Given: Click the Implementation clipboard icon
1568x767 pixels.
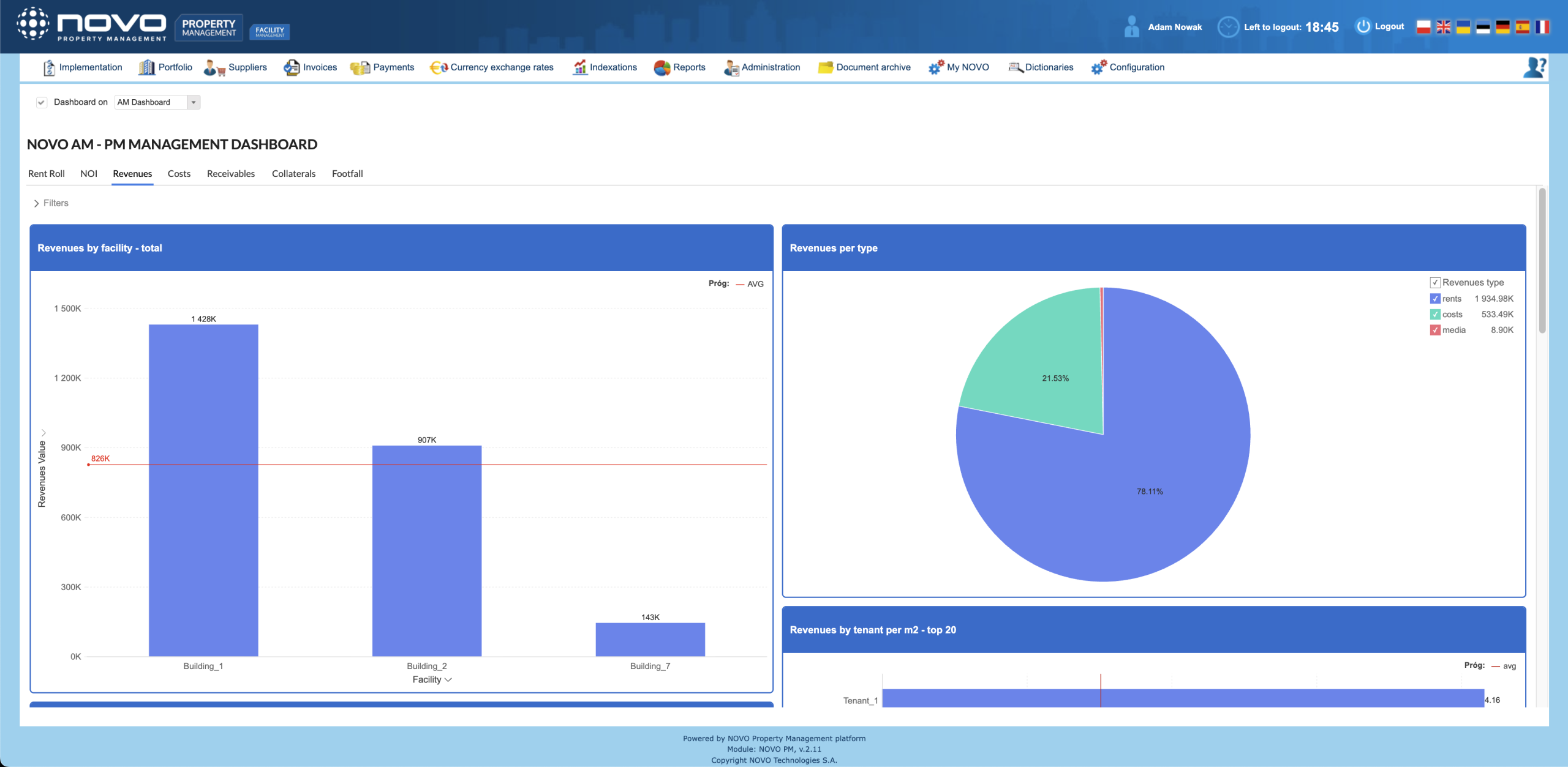Looking at the screenshot, I should 49,68.
